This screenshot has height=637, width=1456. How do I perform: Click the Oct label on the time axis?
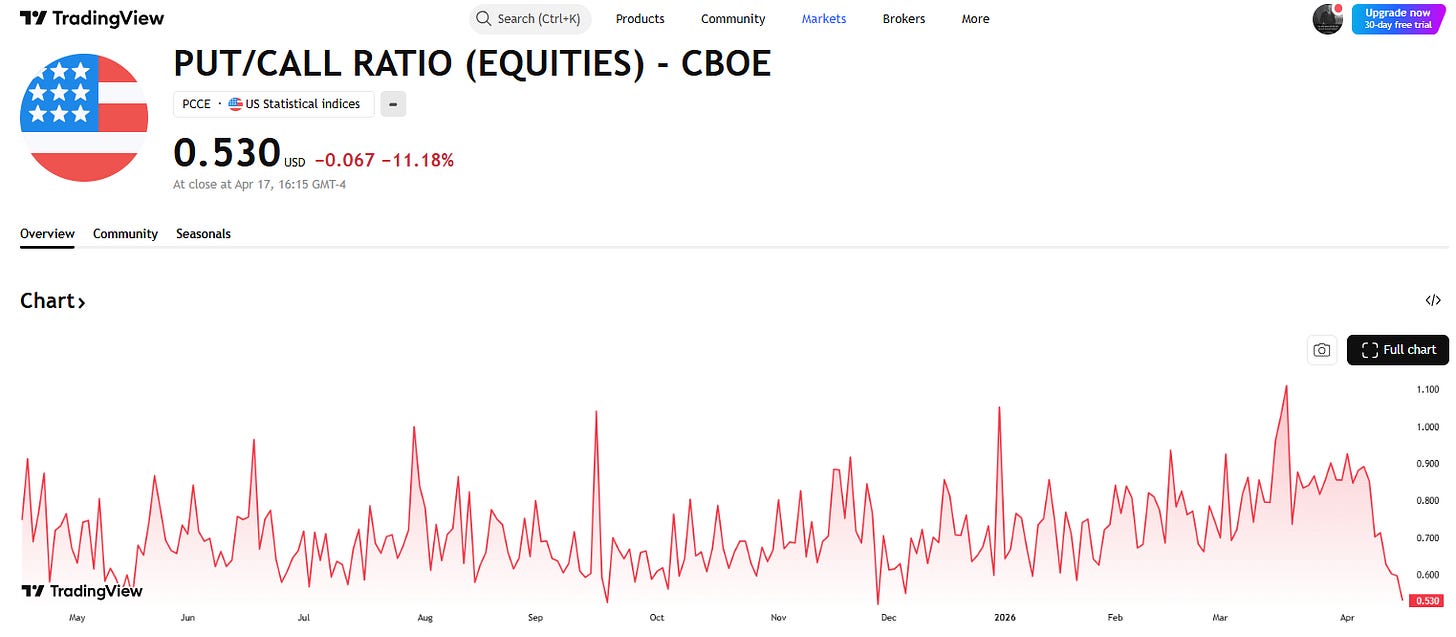tap(657, 618)
